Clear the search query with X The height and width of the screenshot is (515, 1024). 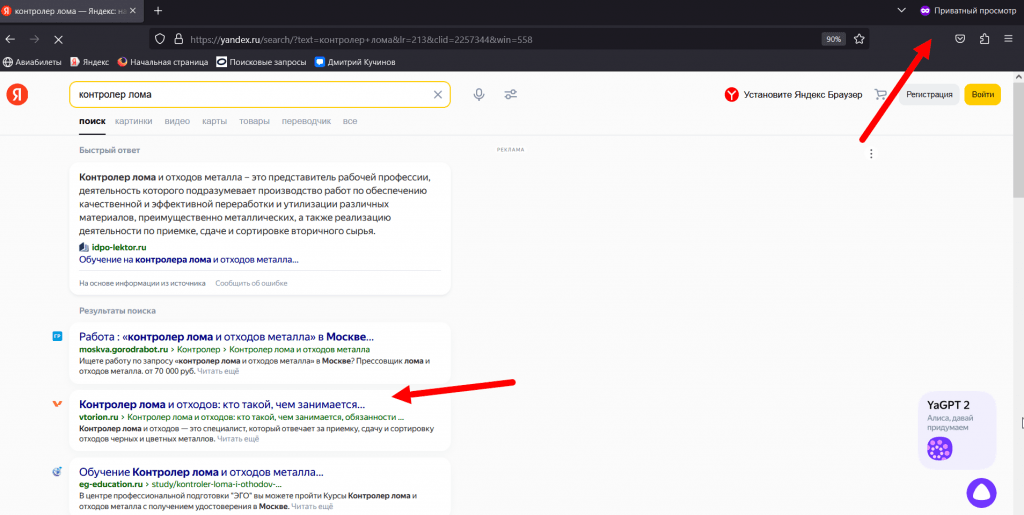[437, 95]
